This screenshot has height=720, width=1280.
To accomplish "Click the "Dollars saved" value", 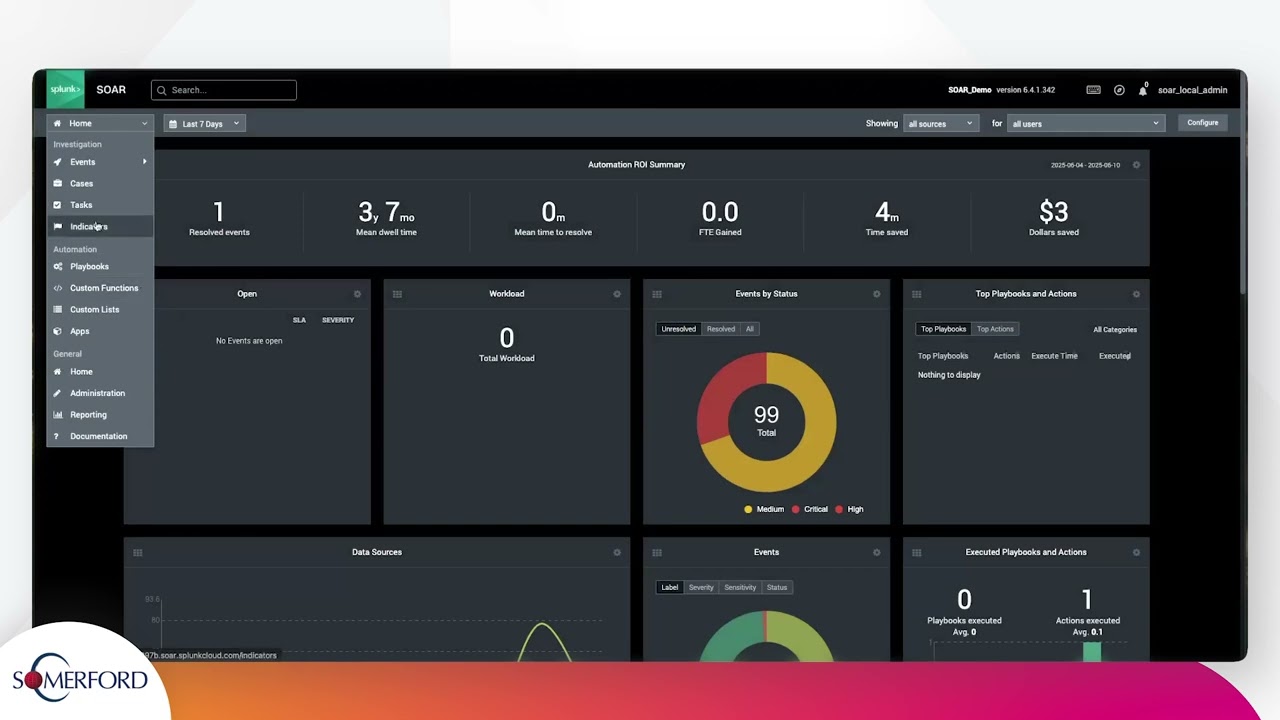I will [x=1053, y=212].
